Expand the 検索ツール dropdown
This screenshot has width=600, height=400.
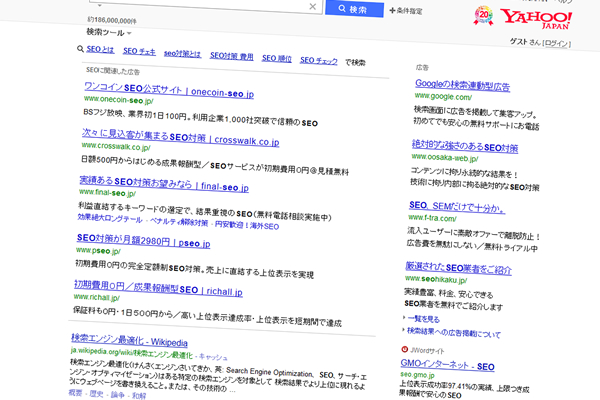tap(109, 33)
